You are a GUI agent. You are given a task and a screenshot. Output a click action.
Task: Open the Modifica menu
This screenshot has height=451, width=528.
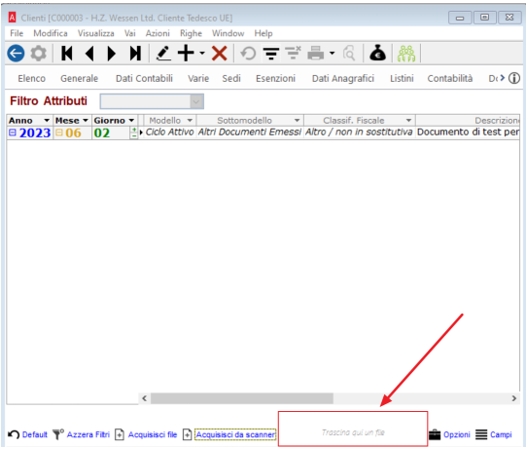[x=50, y=33]
